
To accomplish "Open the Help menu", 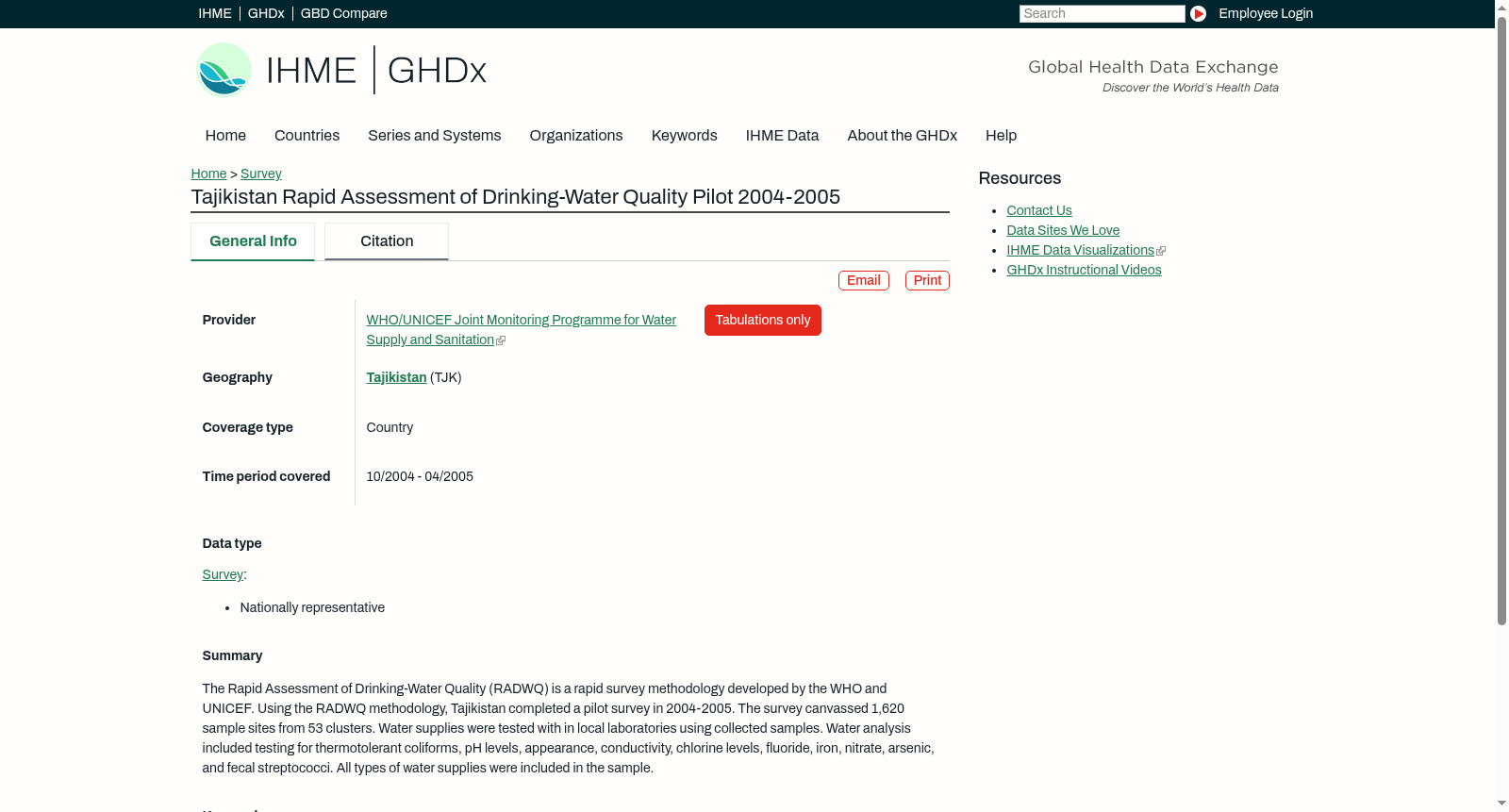I will pyautogui.click(x=1001, y=136).
